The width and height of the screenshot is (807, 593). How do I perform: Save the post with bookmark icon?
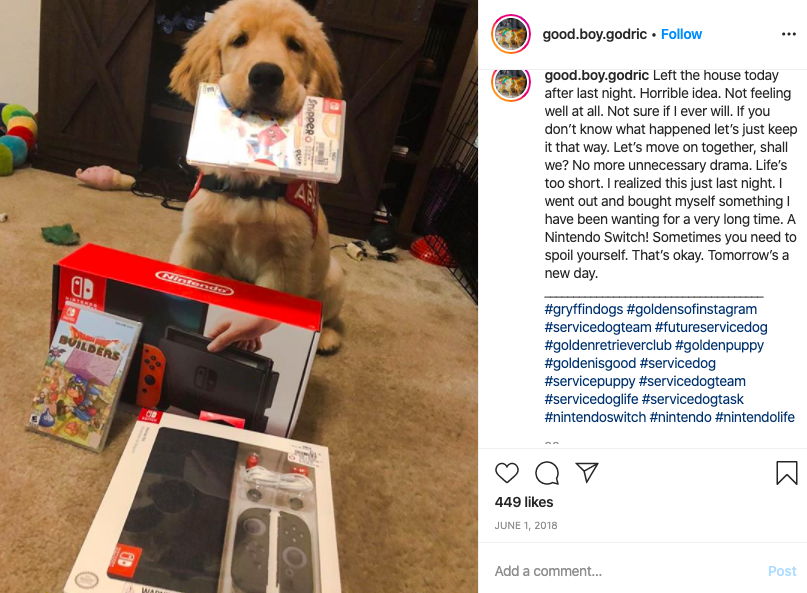point(786,473)
